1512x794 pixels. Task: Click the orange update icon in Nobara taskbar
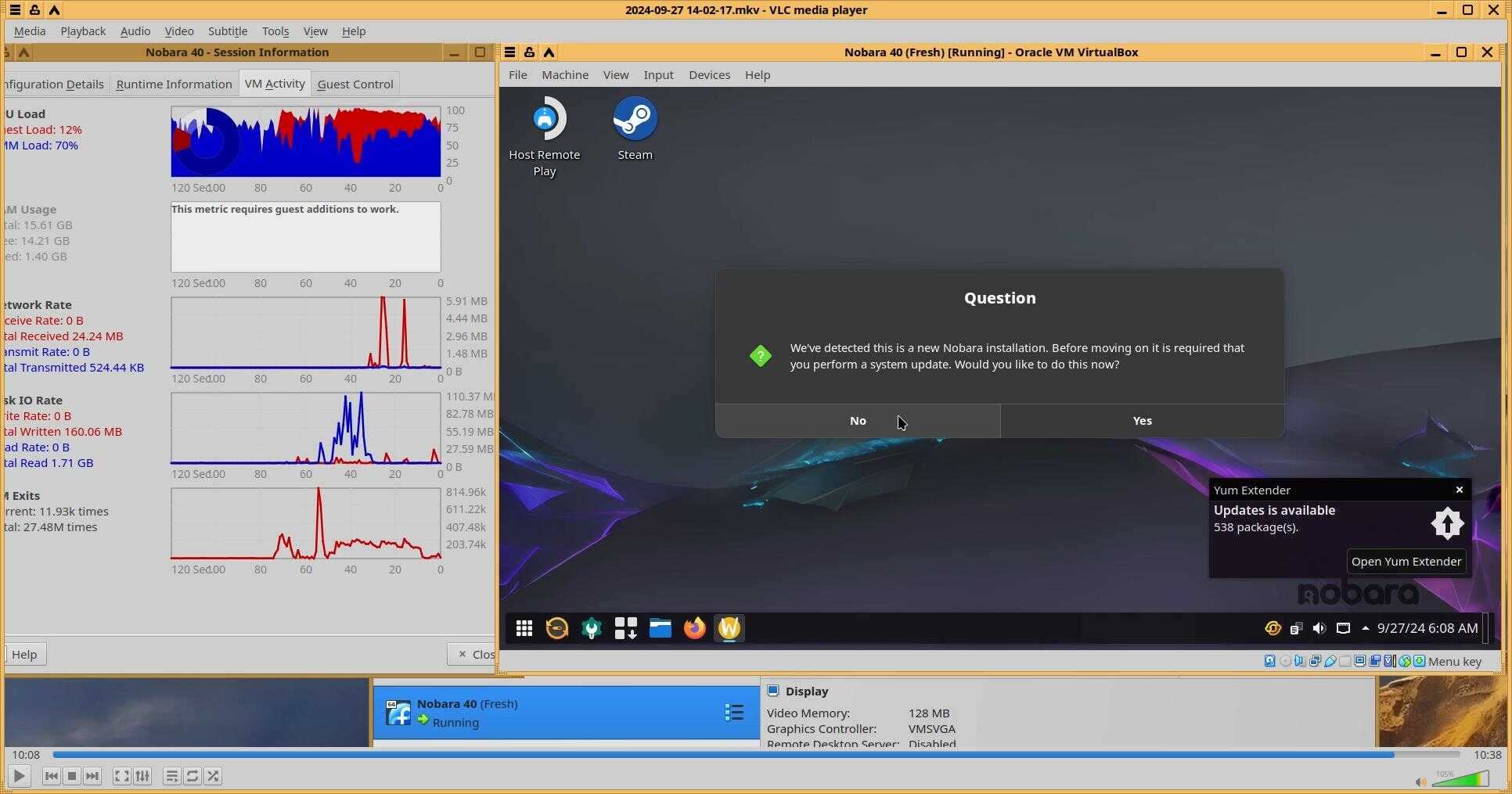point(557,628)
